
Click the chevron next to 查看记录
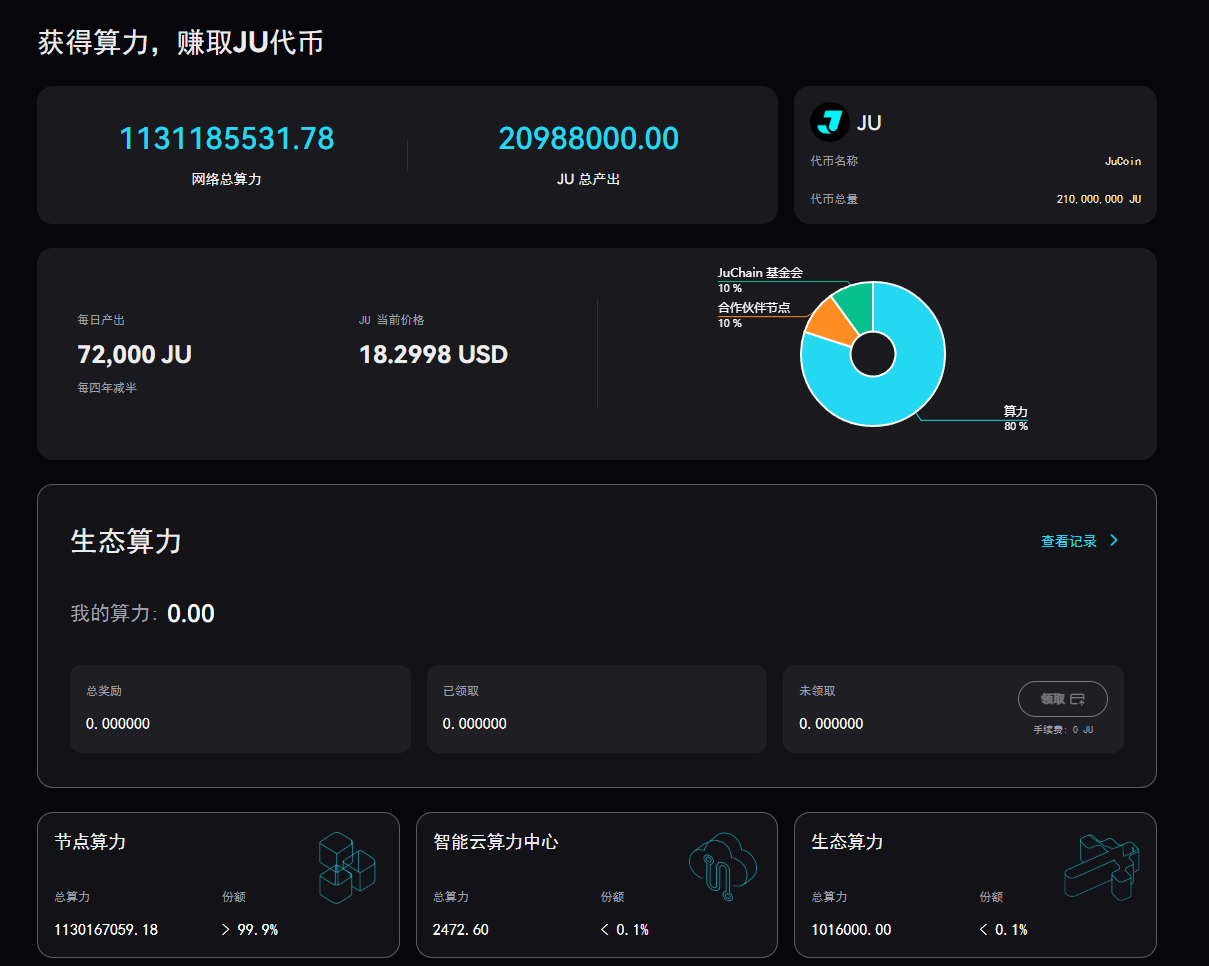tap(1114, 540)
